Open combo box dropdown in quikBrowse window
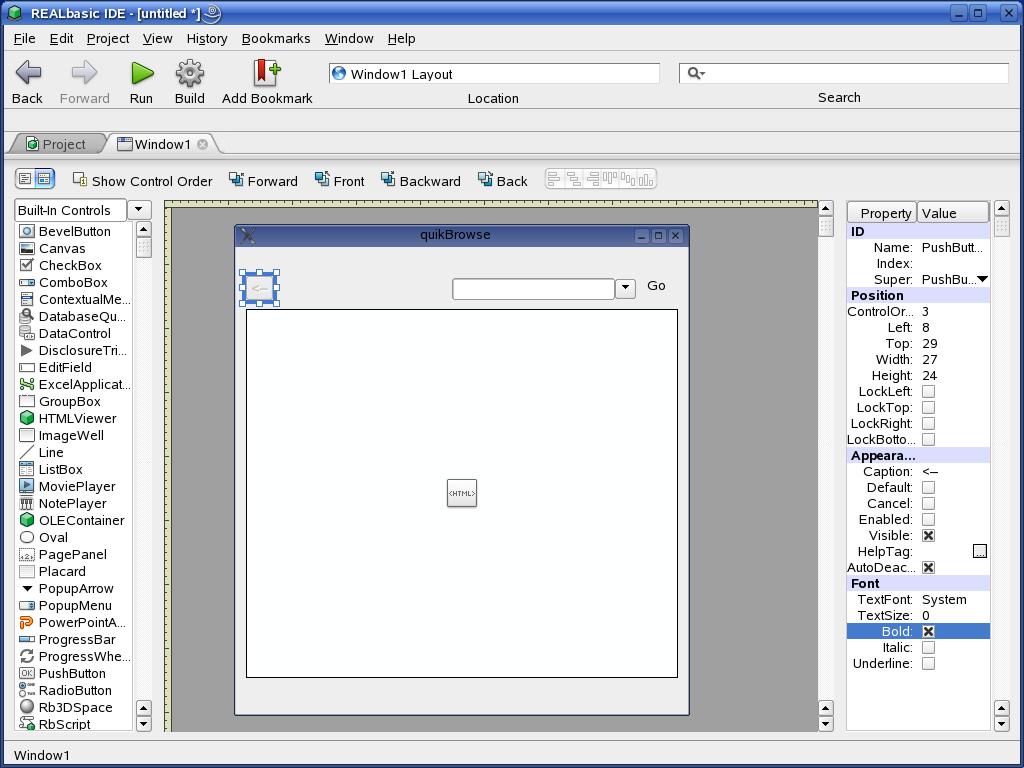The height and width of the screenshot is (768, 1024). pyautogui.click(x=626, y=288)
